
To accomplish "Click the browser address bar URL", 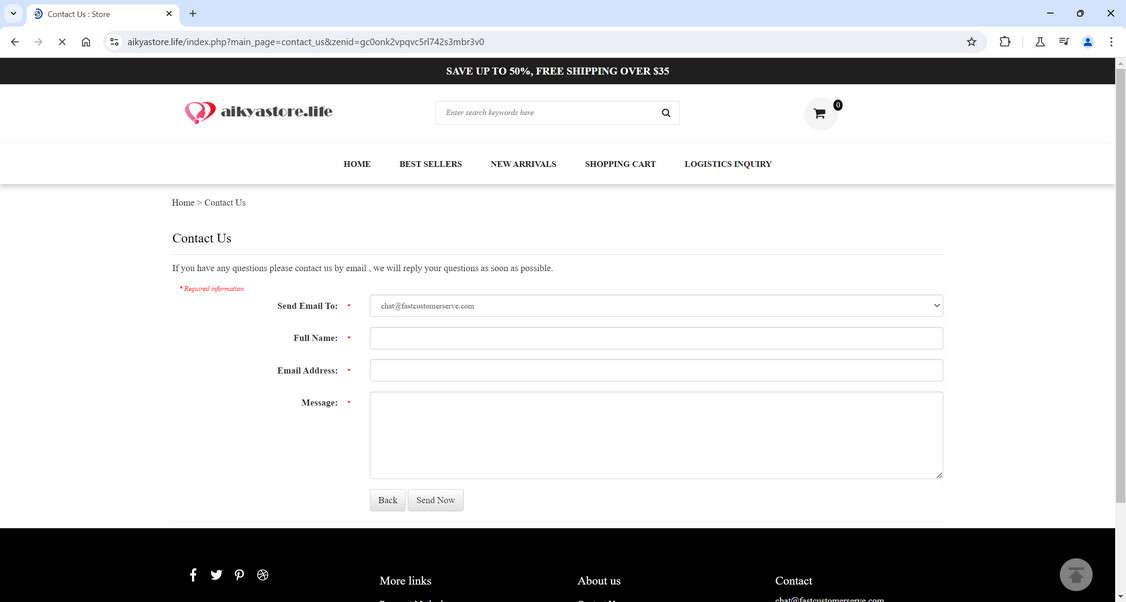I will (306, 42).
